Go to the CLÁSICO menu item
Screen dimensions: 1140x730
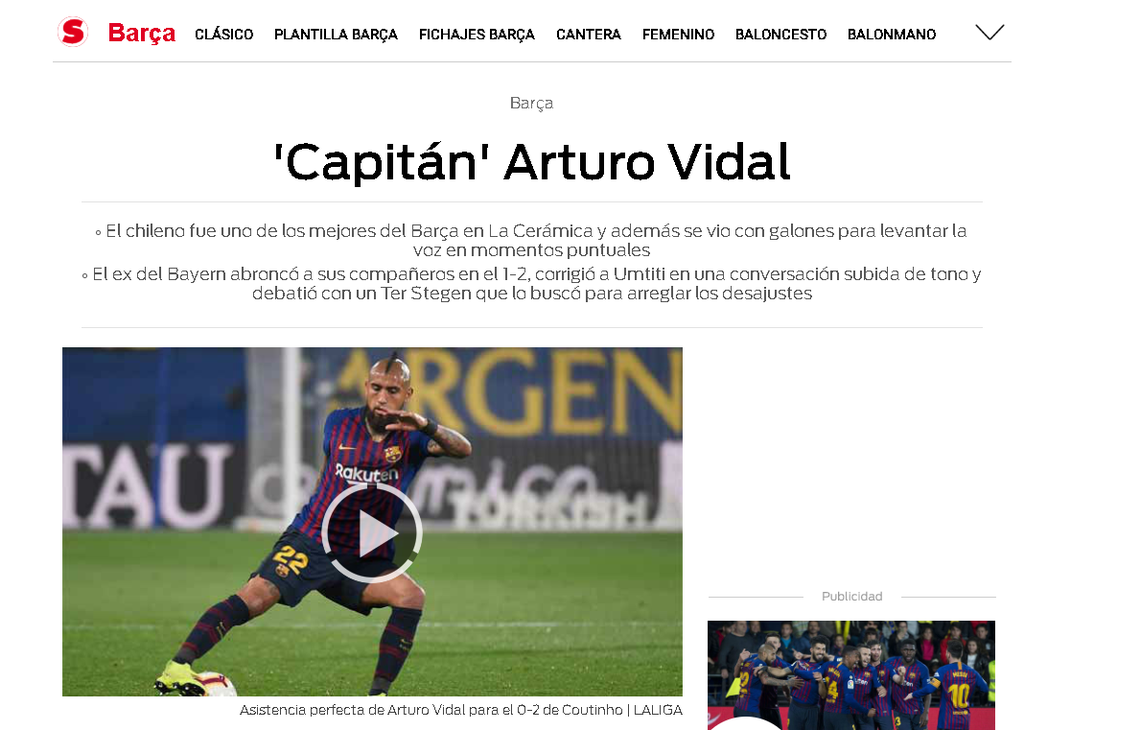coord(224,34)
